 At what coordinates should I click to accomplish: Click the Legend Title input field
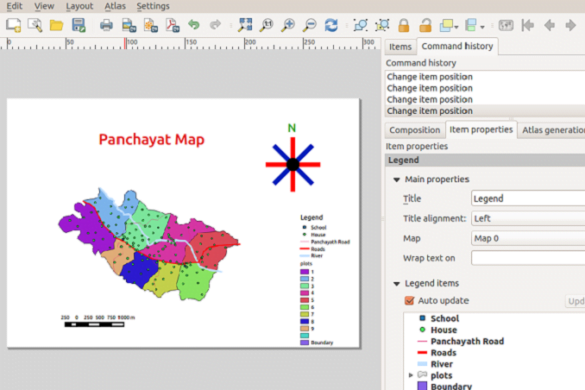(528, 199)
